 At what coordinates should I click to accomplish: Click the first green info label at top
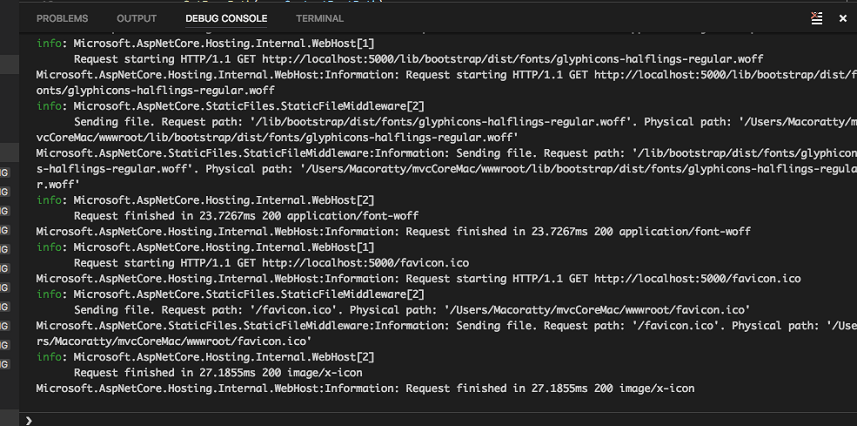click(49, 43)
